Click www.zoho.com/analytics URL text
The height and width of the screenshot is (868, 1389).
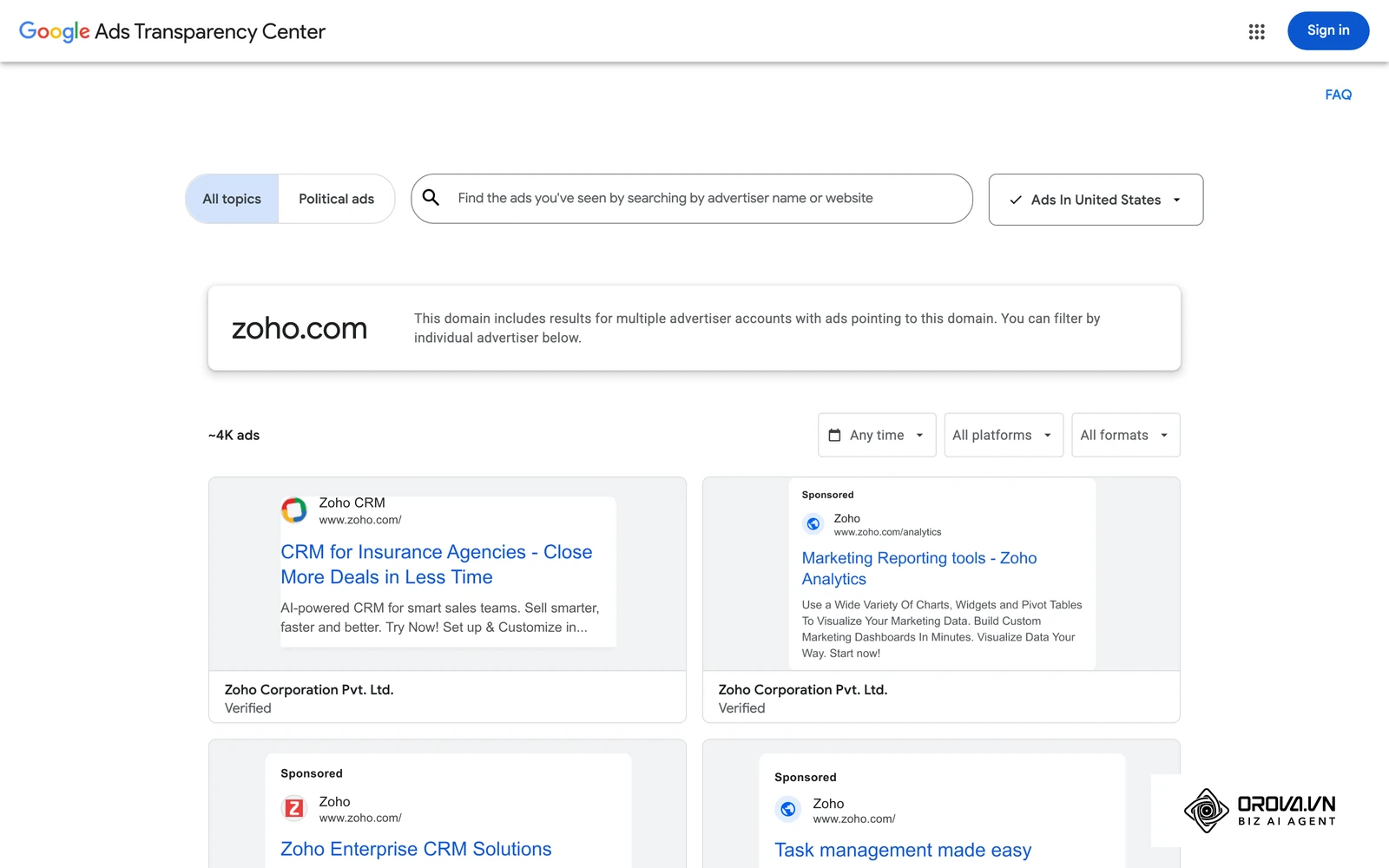887,532
